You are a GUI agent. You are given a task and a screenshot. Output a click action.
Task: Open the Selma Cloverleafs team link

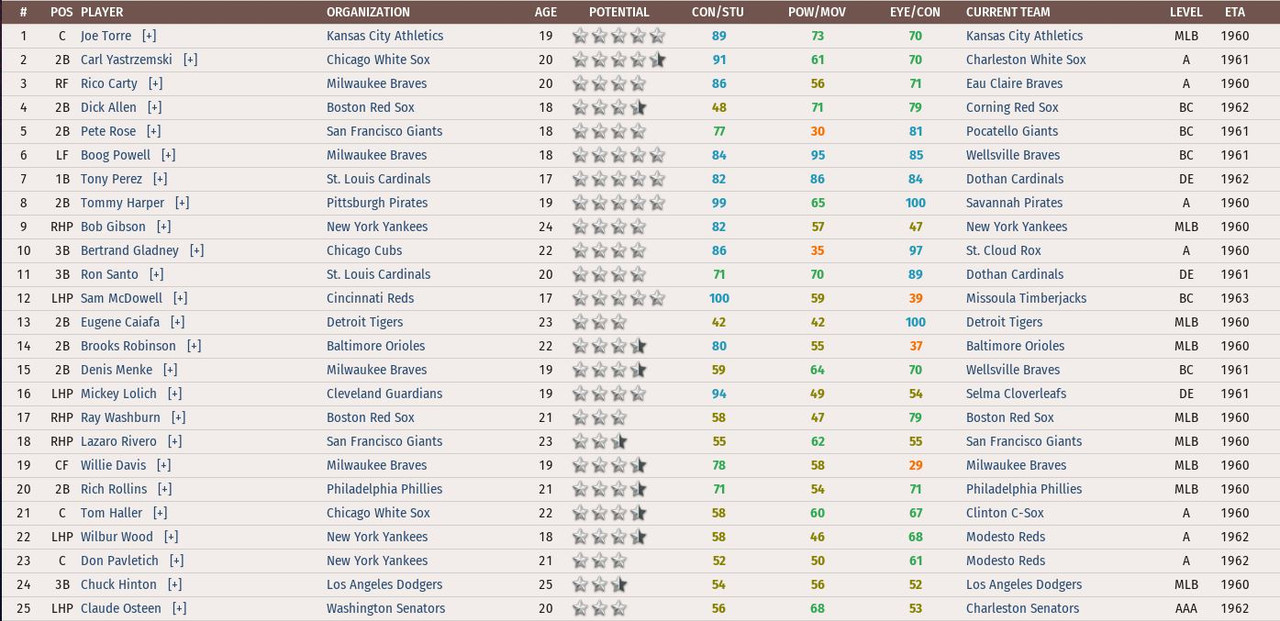[x=1016, y=394]
